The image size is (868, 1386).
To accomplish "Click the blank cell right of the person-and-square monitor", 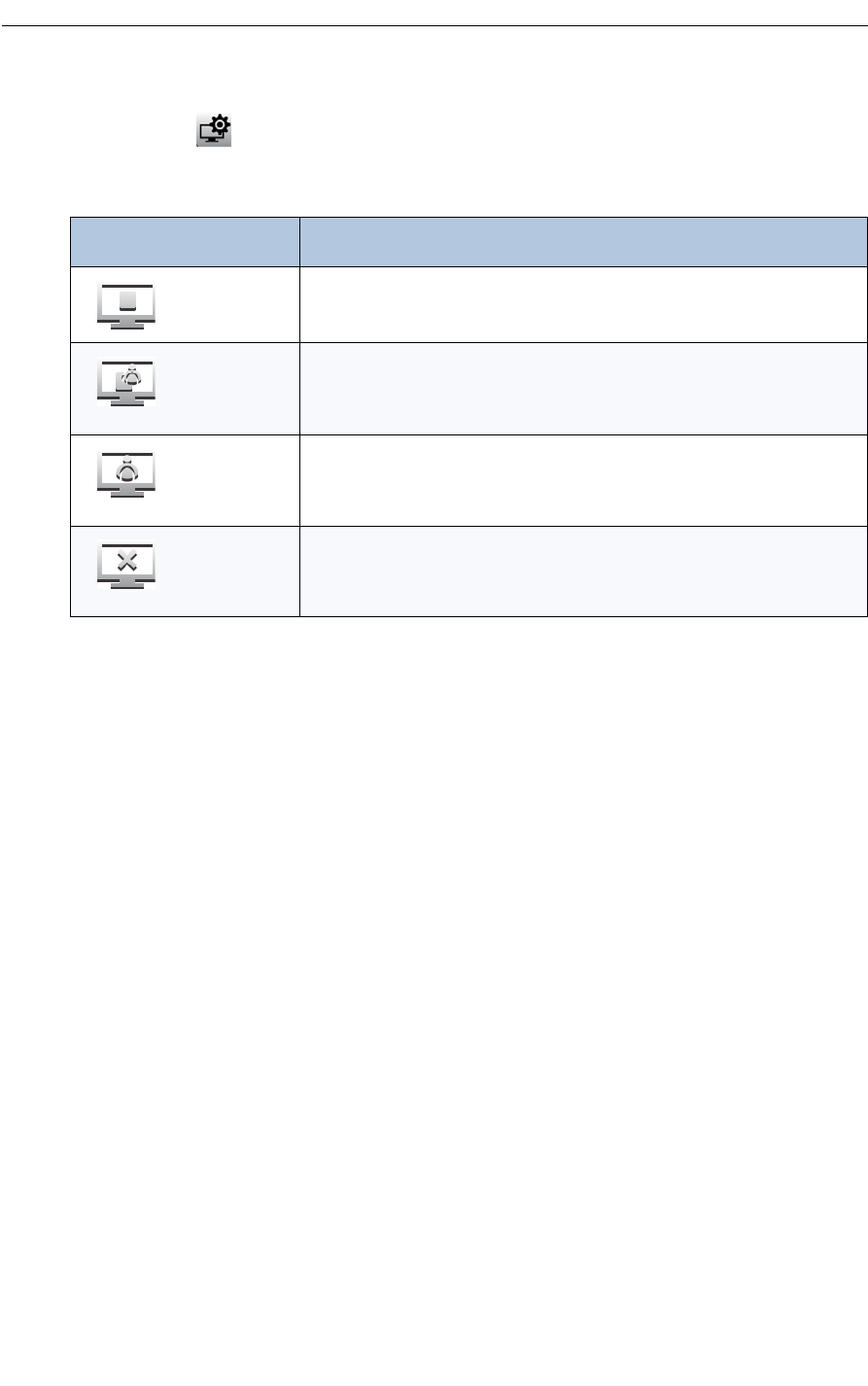I will [582, 388].
